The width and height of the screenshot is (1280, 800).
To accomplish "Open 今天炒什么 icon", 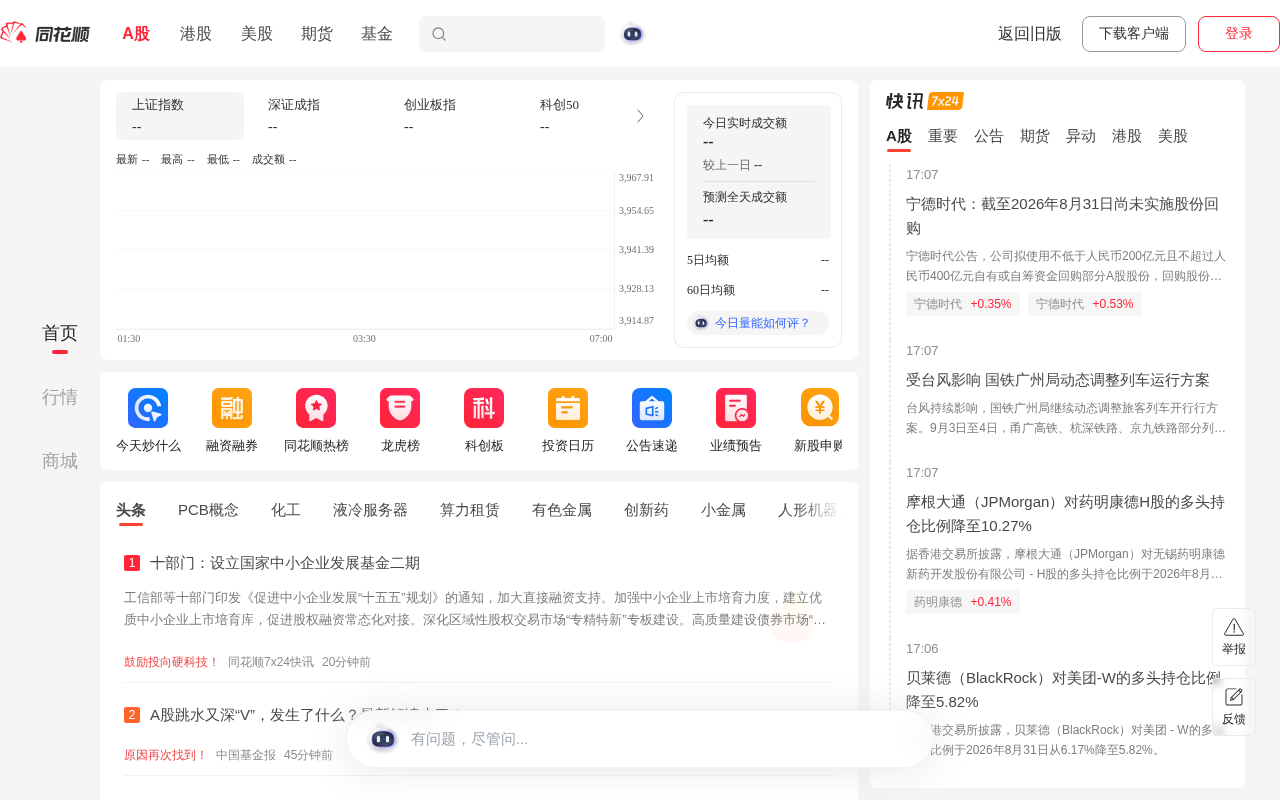I will tap(148, 408).
